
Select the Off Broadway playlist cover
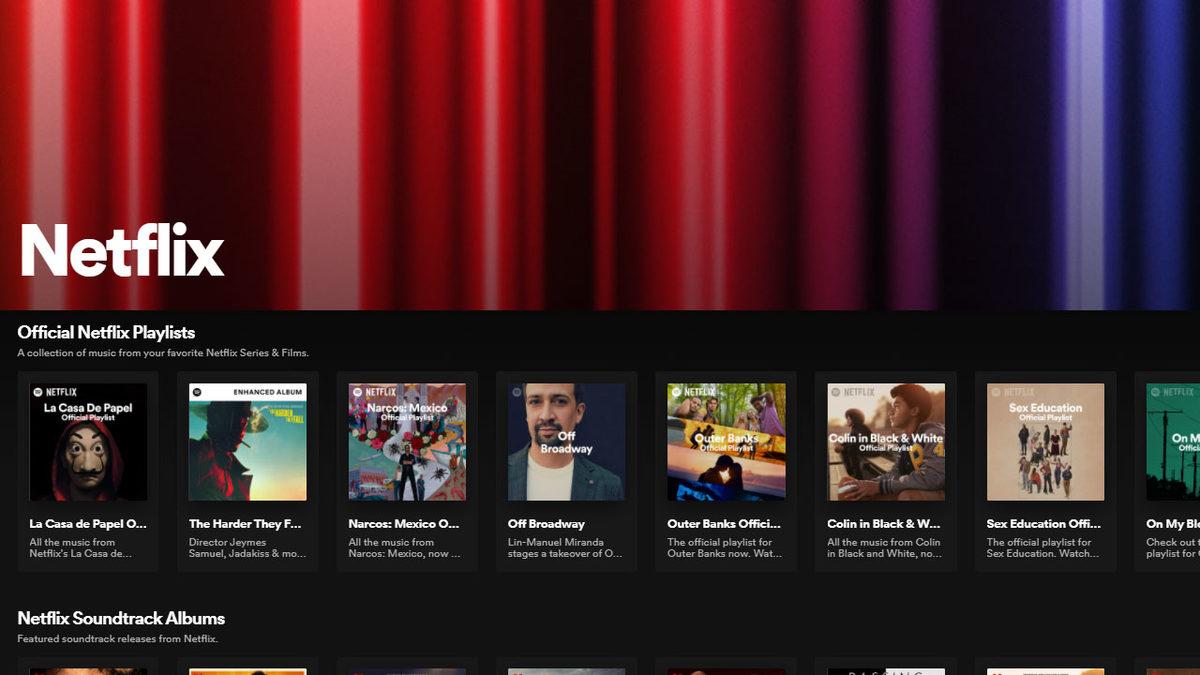tap(567, 442)
